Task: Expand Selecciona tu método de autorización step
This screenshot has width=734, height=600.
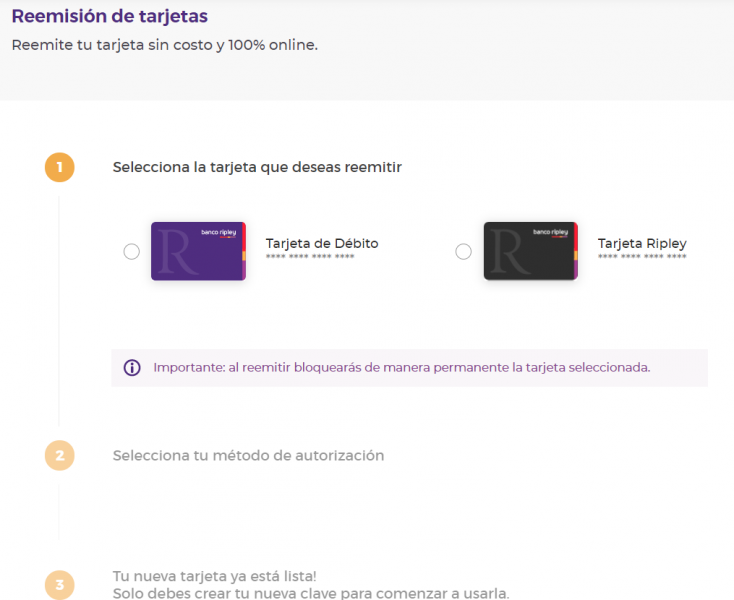Action: tap(248, 455)
